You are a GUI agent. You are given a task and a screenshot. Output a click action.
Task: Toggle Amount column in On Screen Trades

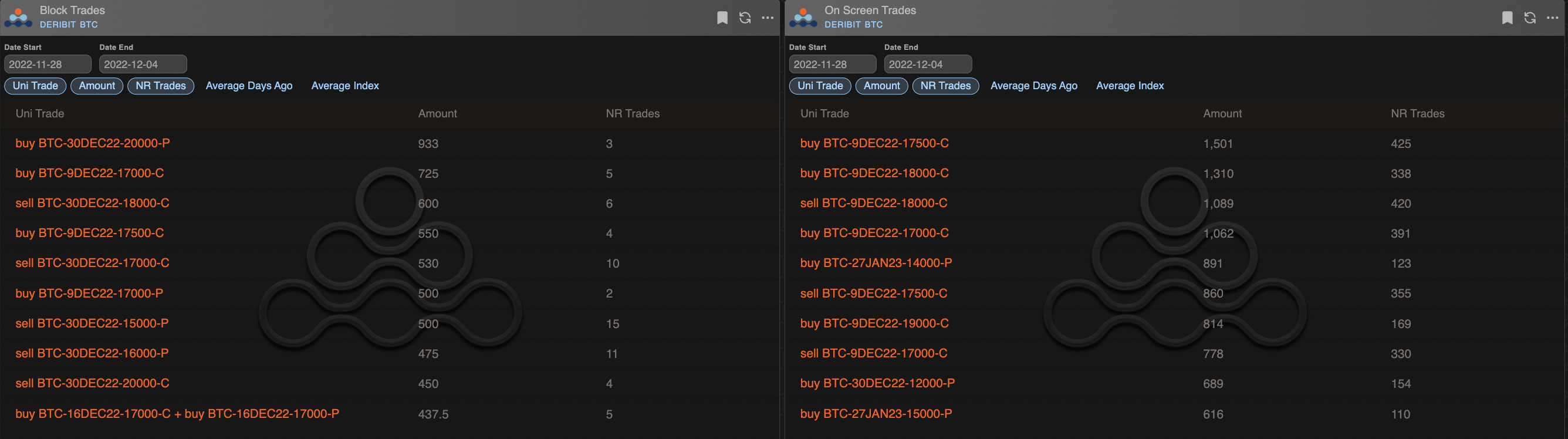(x=881, y=86)
